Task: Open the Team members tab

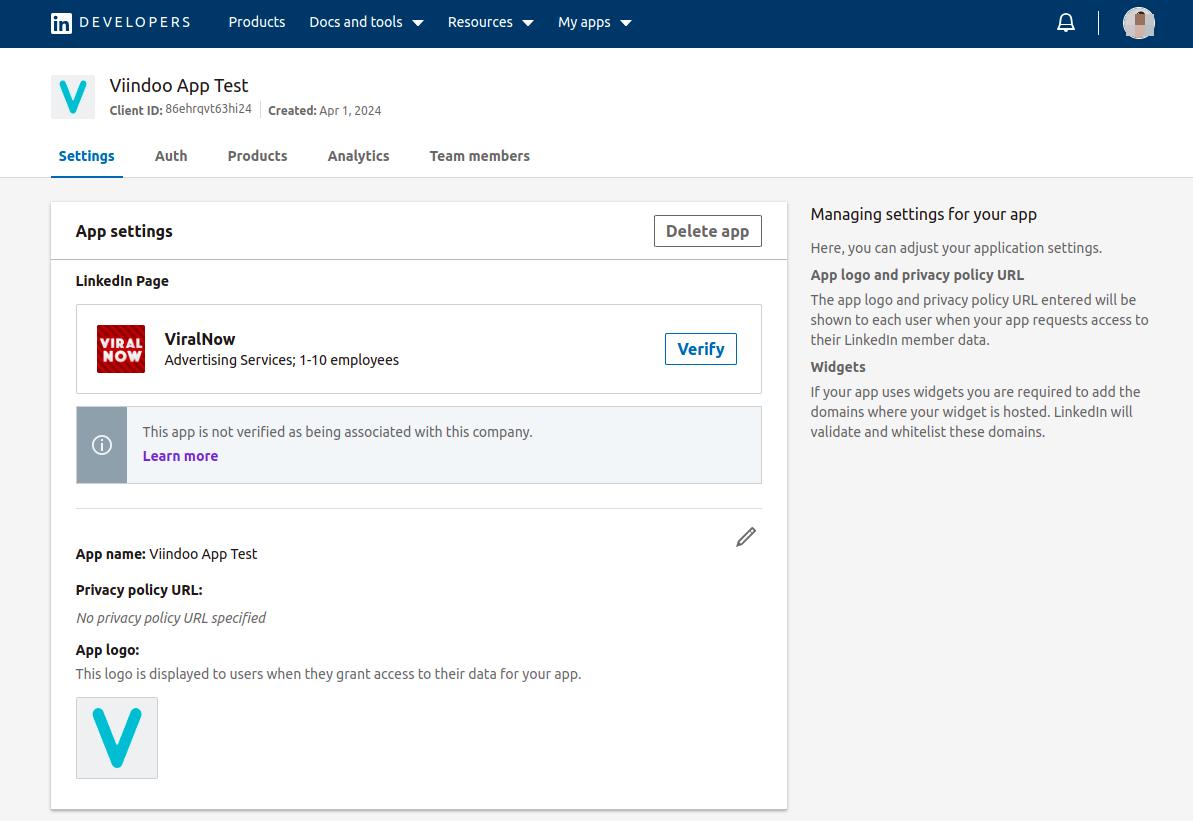Action: click(479, 156)
